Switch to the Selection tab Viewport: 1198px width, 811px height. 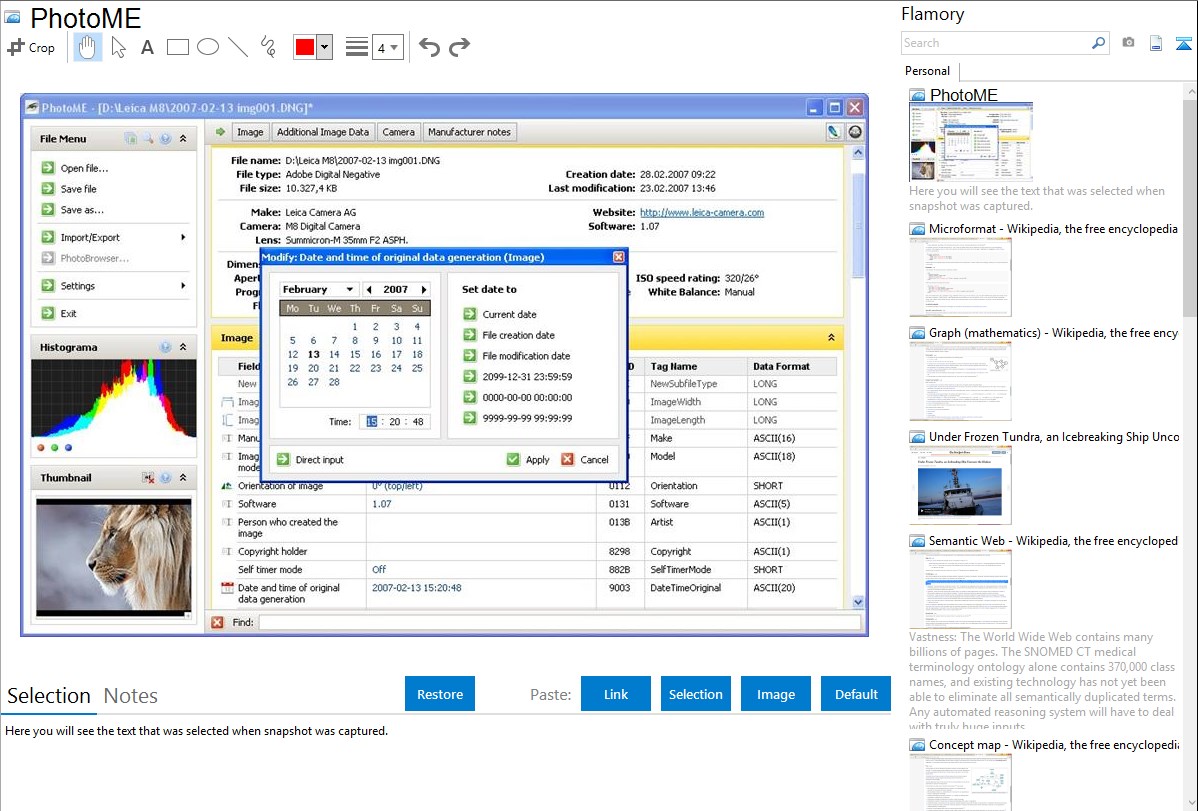[49, 696]
